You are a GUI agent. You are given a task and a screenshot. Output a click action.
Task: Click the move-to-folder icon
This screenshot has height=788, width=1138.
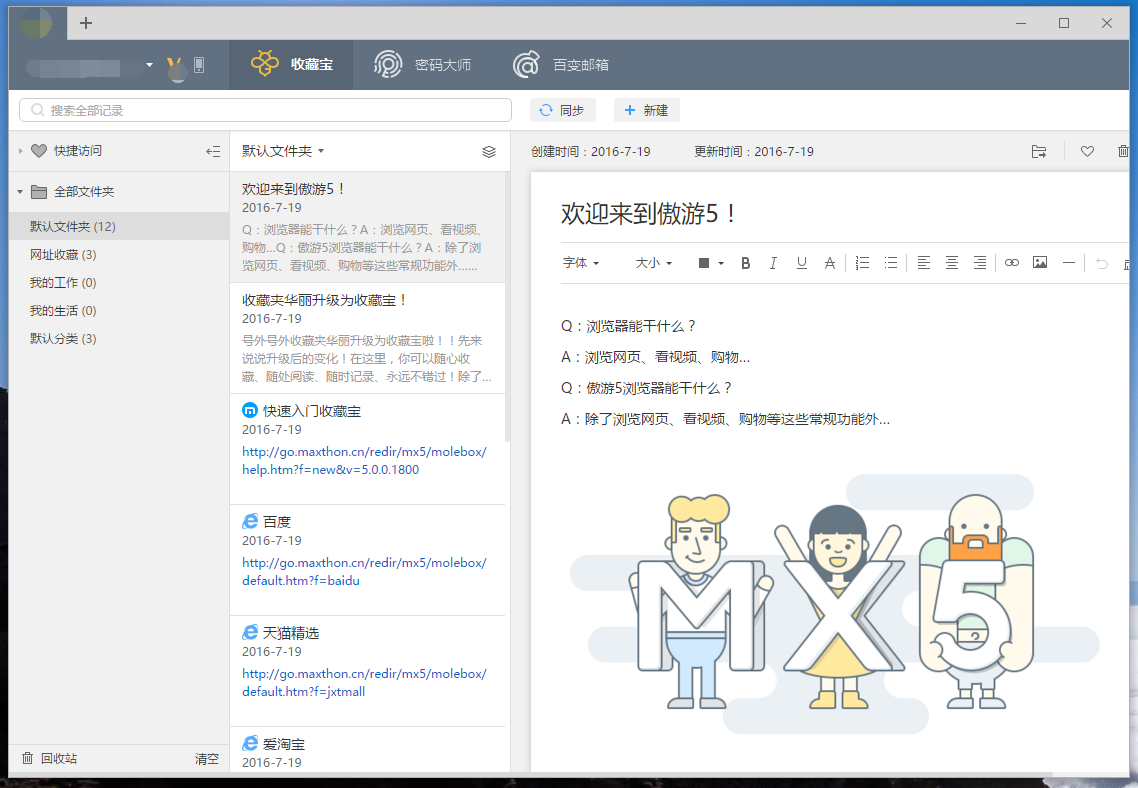1039,152
